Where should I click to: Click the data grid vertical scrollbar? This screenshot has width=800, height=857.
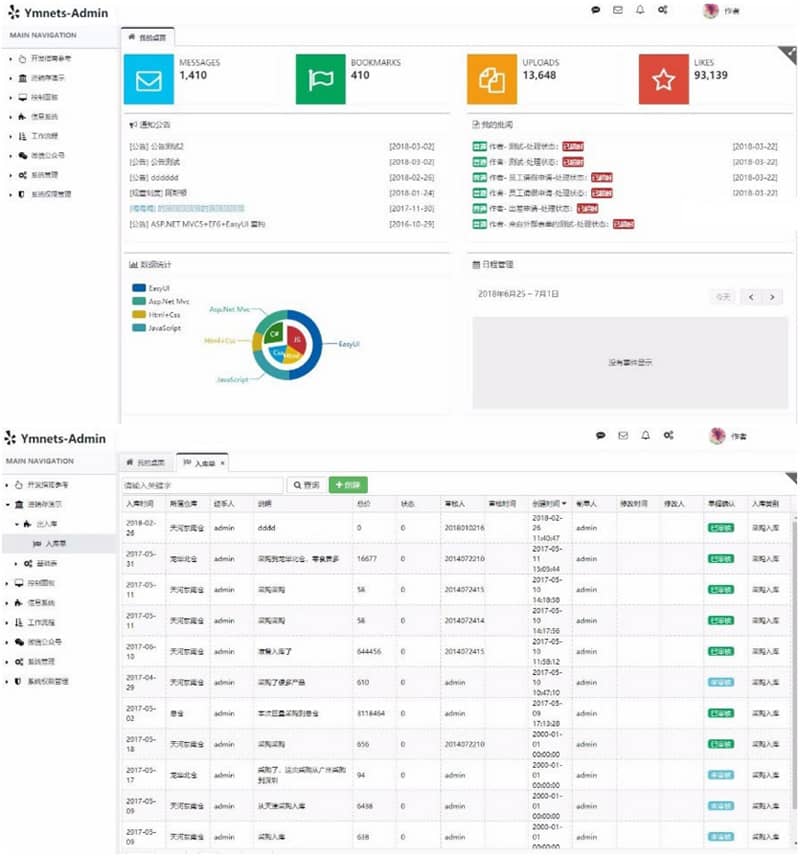(x=794, y=664)
